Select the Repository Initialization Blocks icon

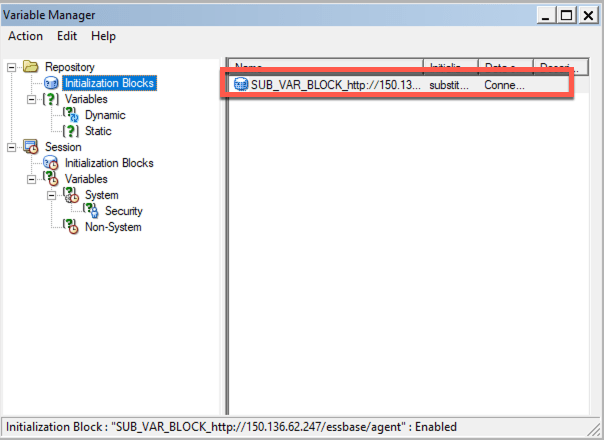click(x=51, y=83)
